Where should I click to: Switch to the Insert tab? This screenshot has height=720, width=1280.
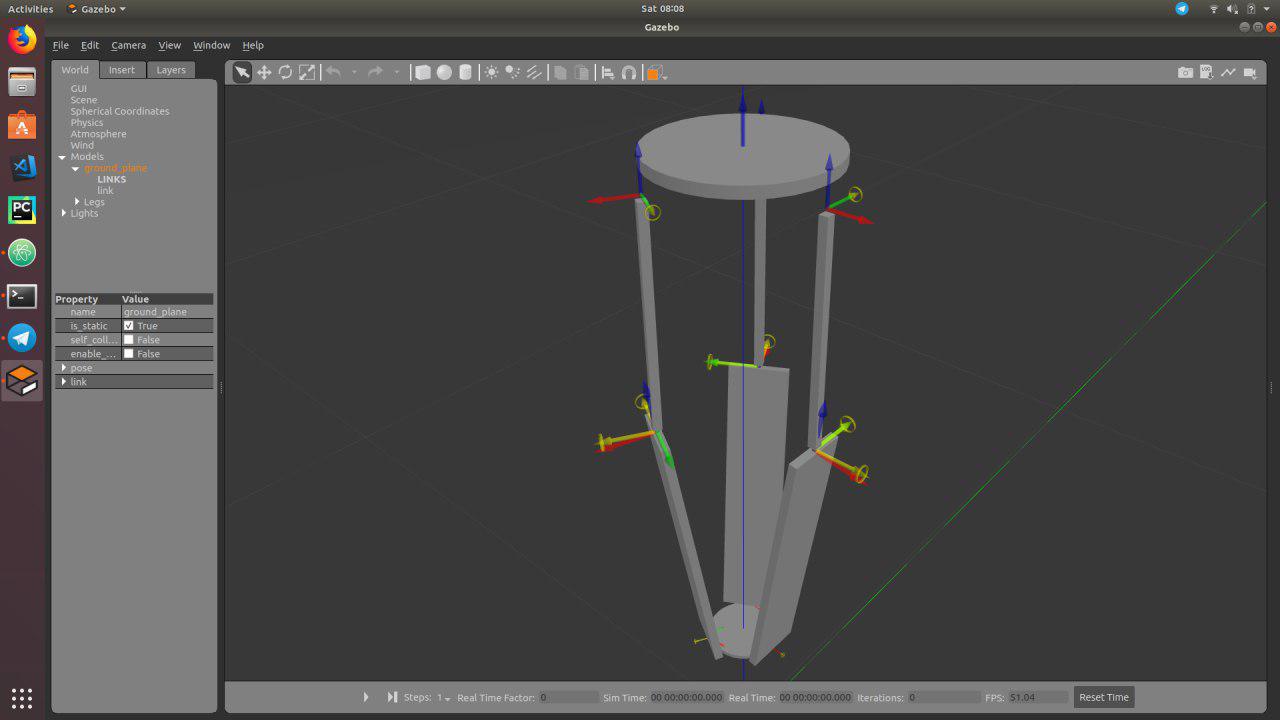point(122,70)
